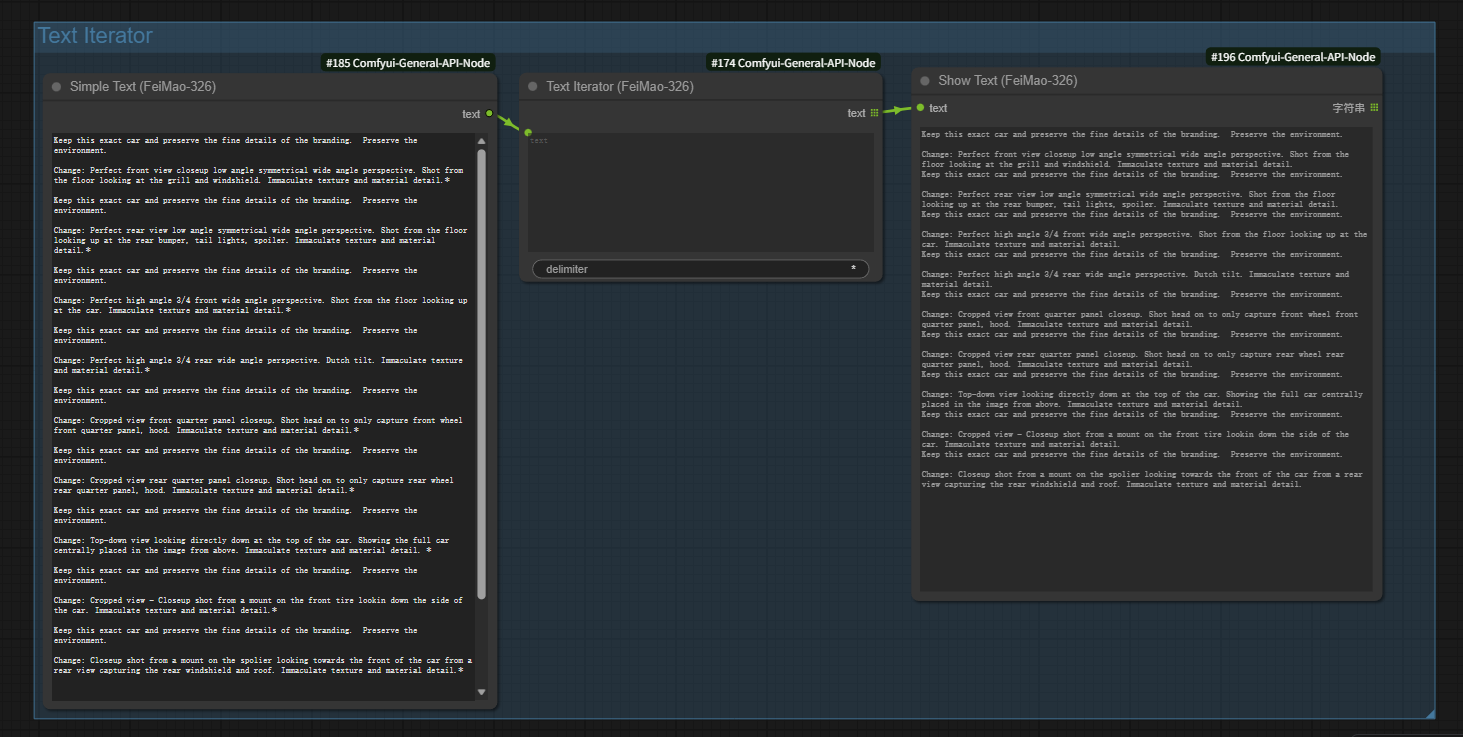The width and height of the screenshot is (1463, 737).
Task: Collapse the Simple Text node via its dot
Action: pos(56,87)
